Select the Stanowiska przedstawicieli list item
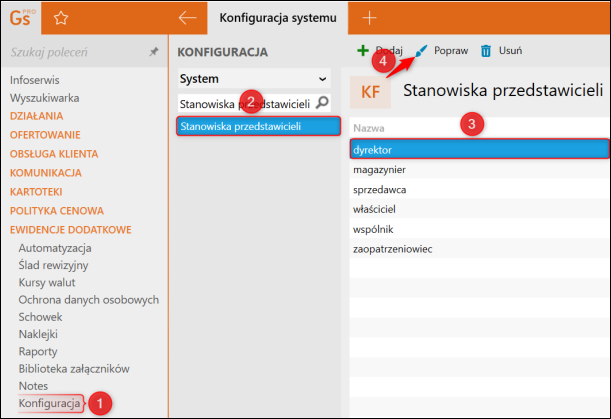Image resolution: width=611 pixels, height=419 pixels. point(258,126)
